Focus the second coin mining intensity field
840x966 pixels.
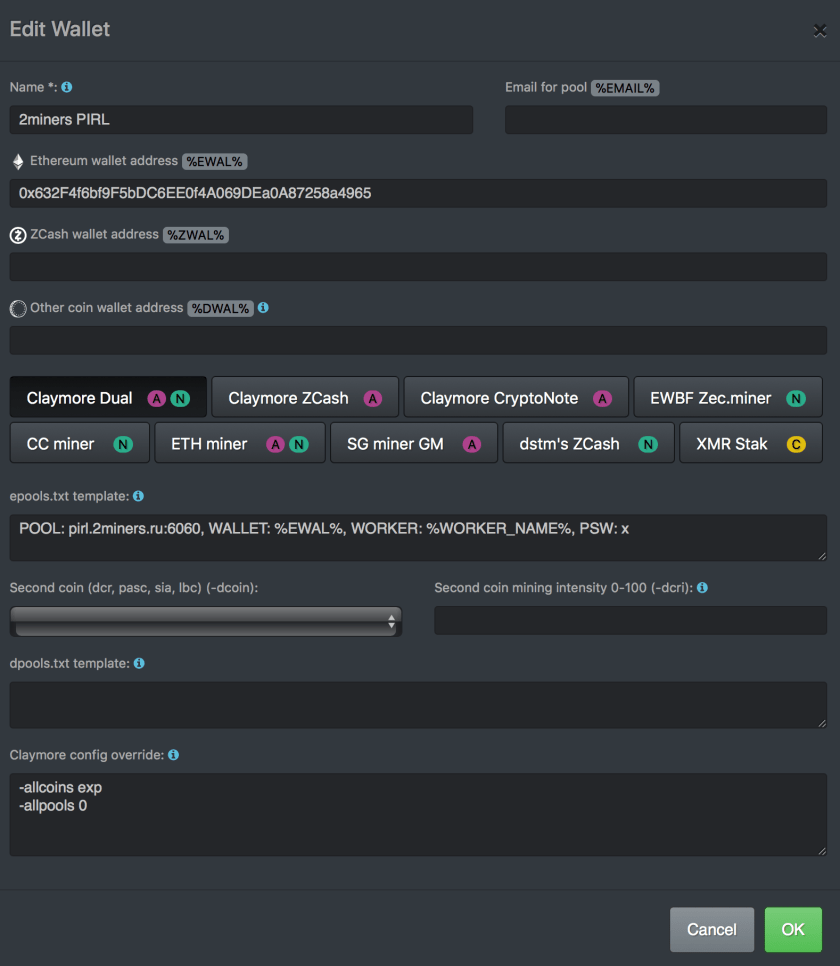[x=630, y=620]
